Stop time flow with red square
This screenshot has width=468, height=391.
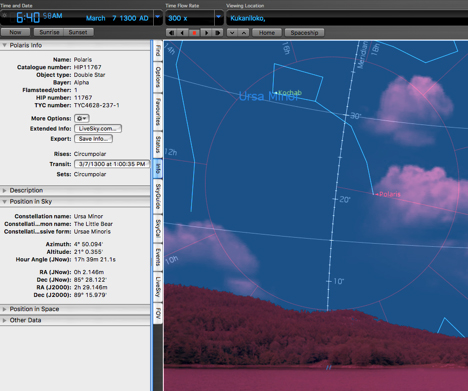pos(194,33)
